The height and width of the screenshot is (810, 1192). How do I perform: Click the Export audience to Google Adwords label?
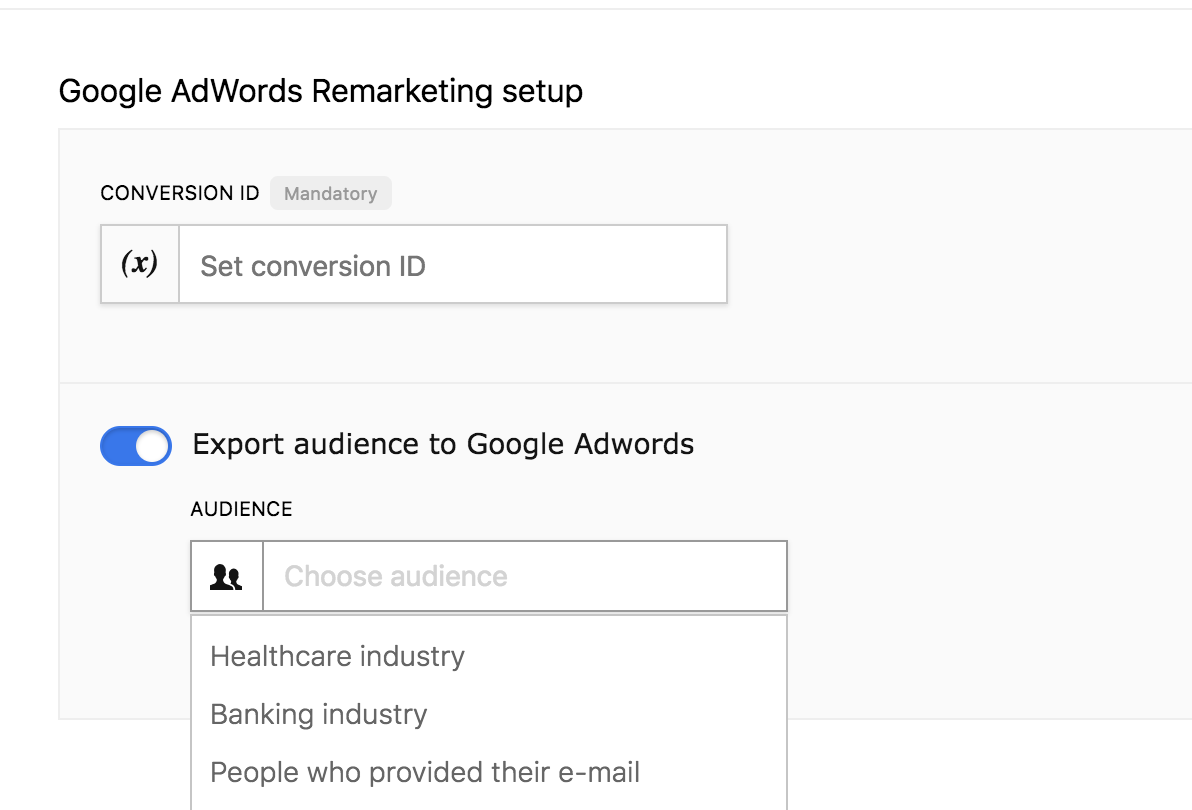(x=443, y=445)
